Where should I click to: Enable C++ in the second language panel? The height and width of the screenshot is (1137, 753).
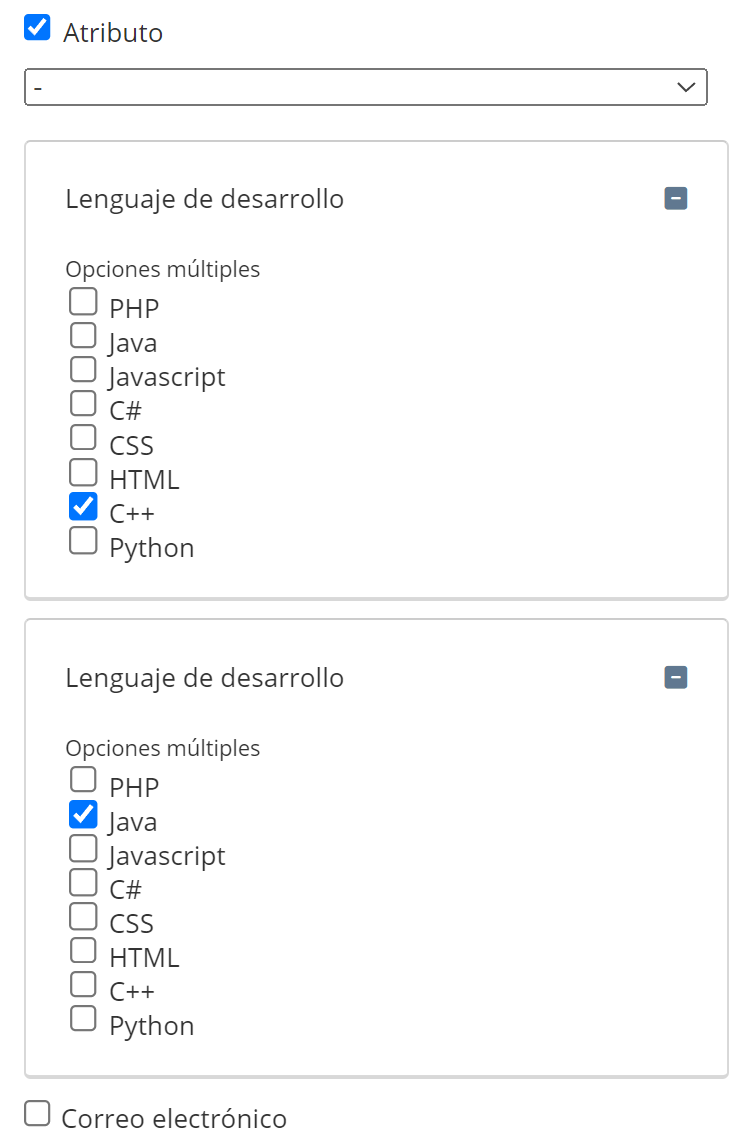pos(83,985)
